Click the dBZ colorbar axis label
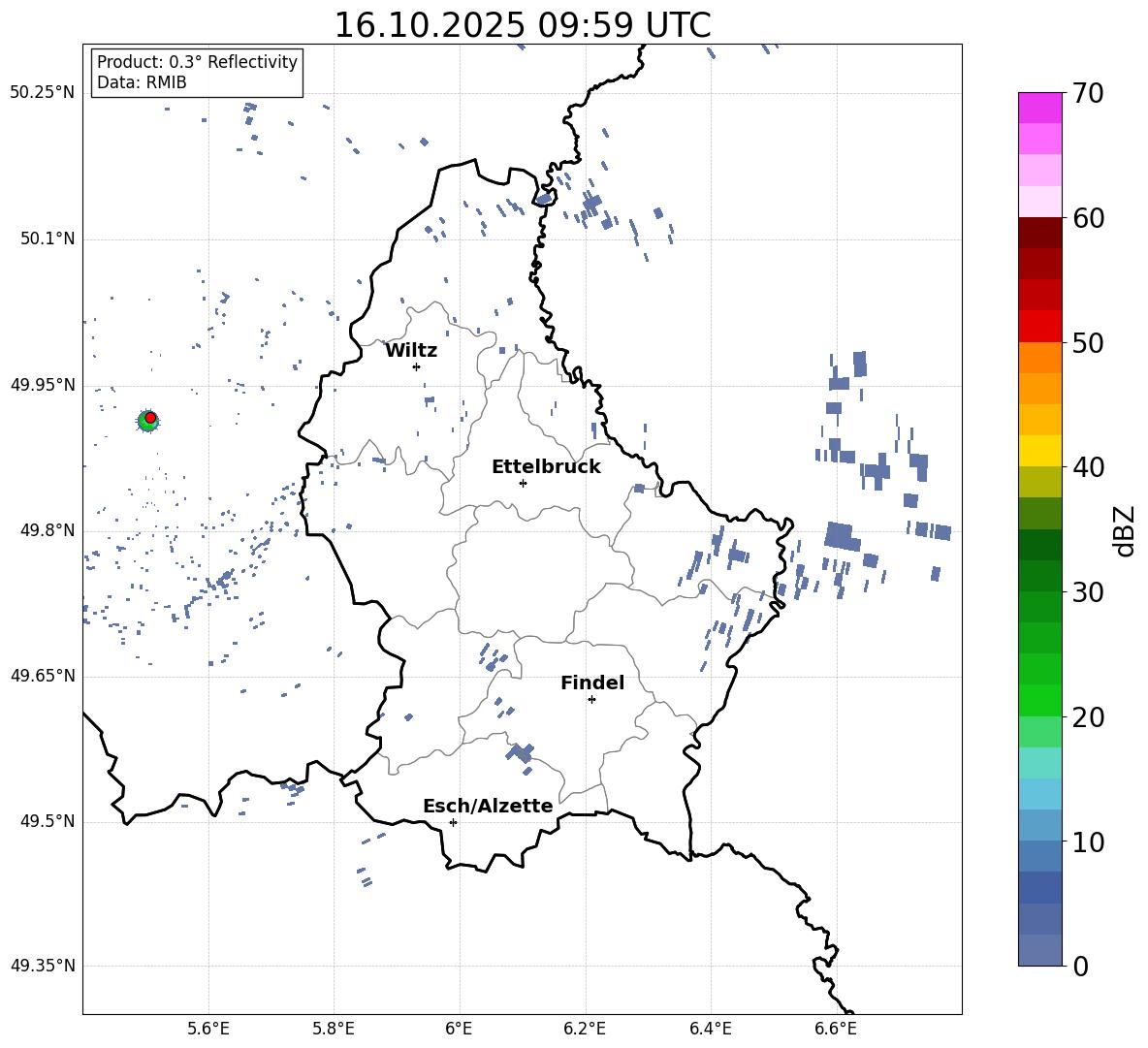Viewport: 1148px width, 1048px height. pyautogui.click(x=1126, y=530)
